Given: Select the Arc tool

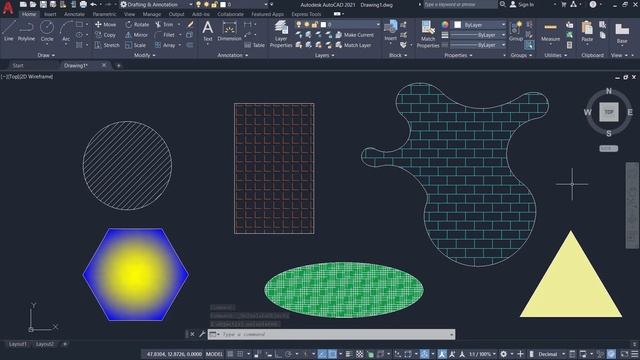Looking at the screenshot, I should tap(66, 31).
